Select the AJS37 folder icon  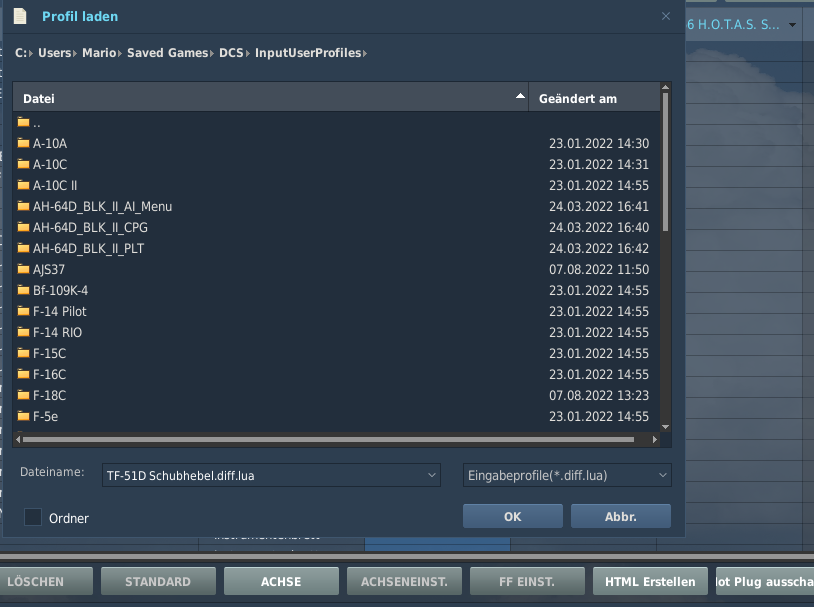pyautogui.click(x=23, y=269)
